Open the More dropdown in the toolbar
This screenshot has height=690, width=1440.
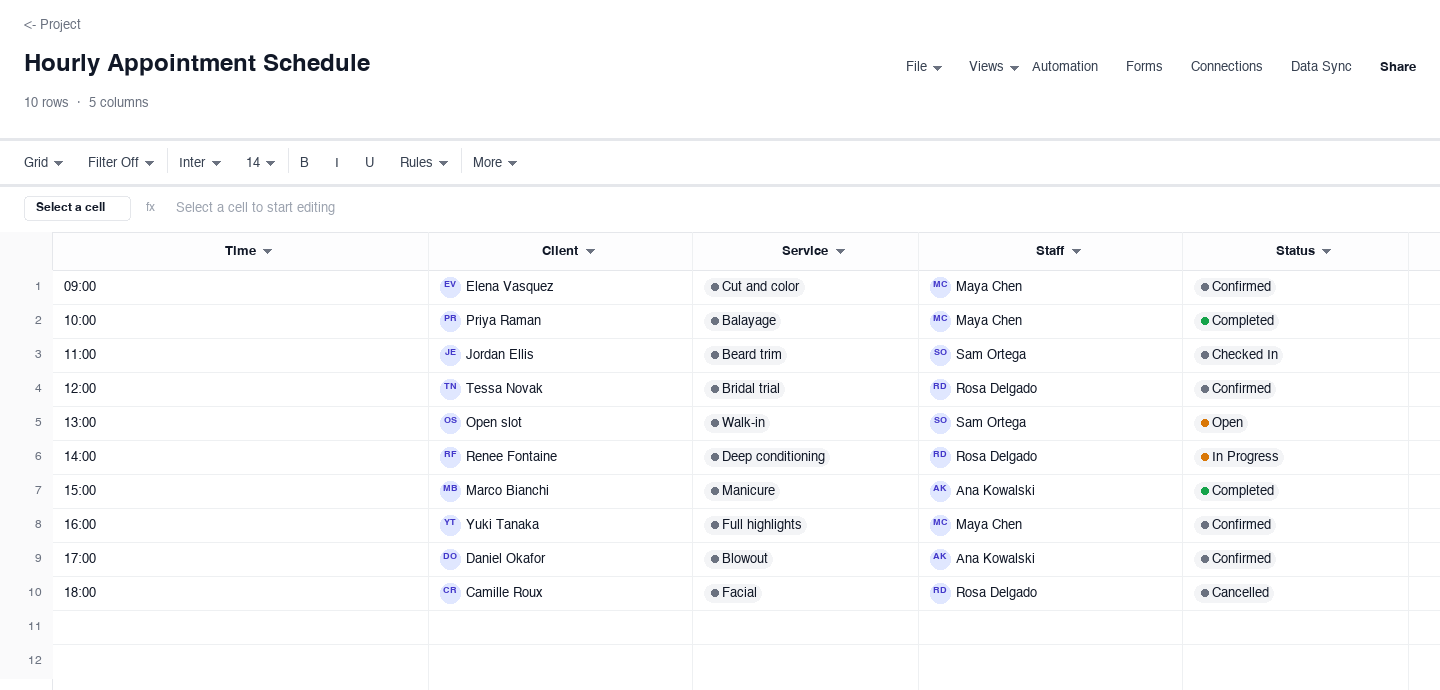495,162
